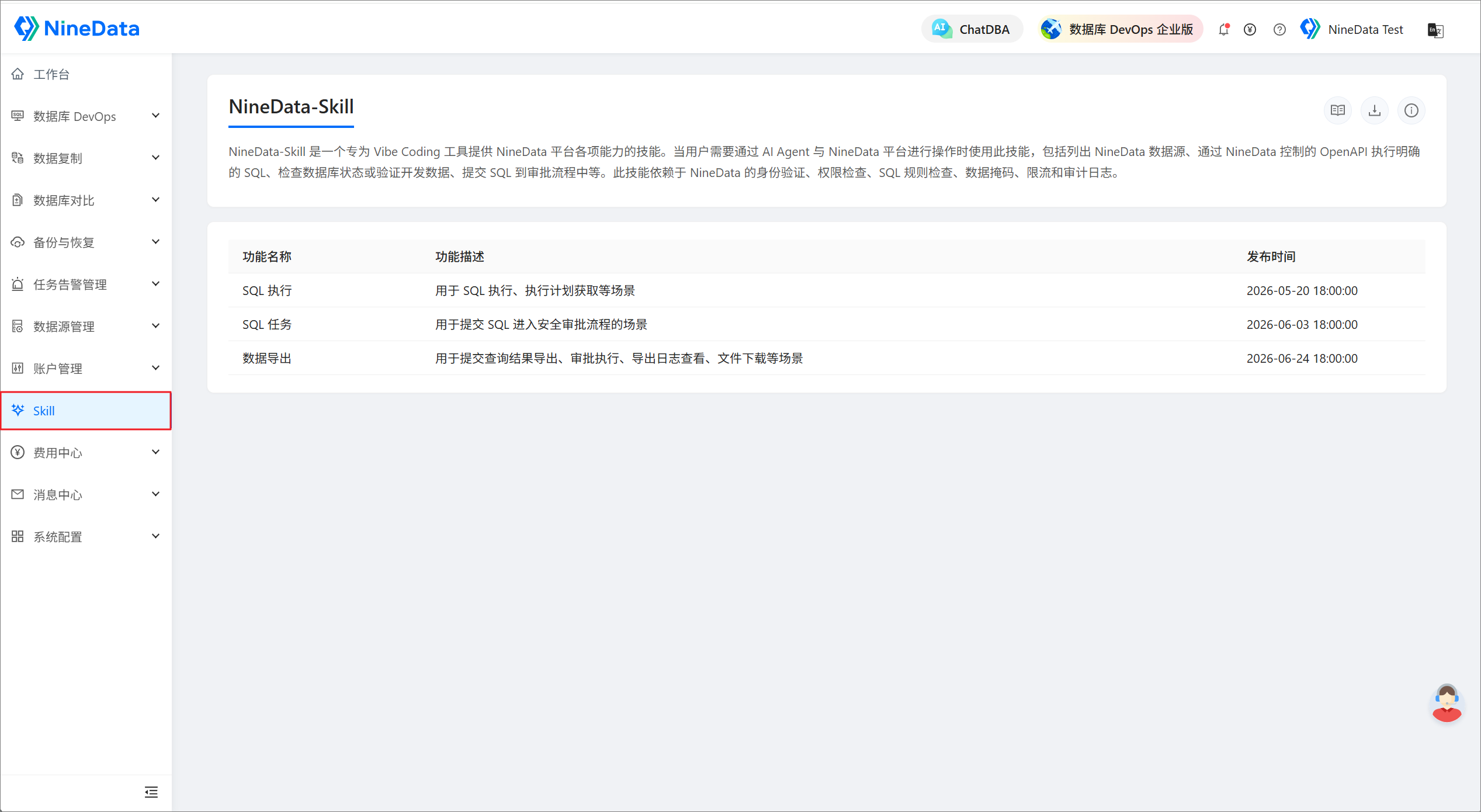
Task: Open the ChatDBA assistant
Action: 972,29
